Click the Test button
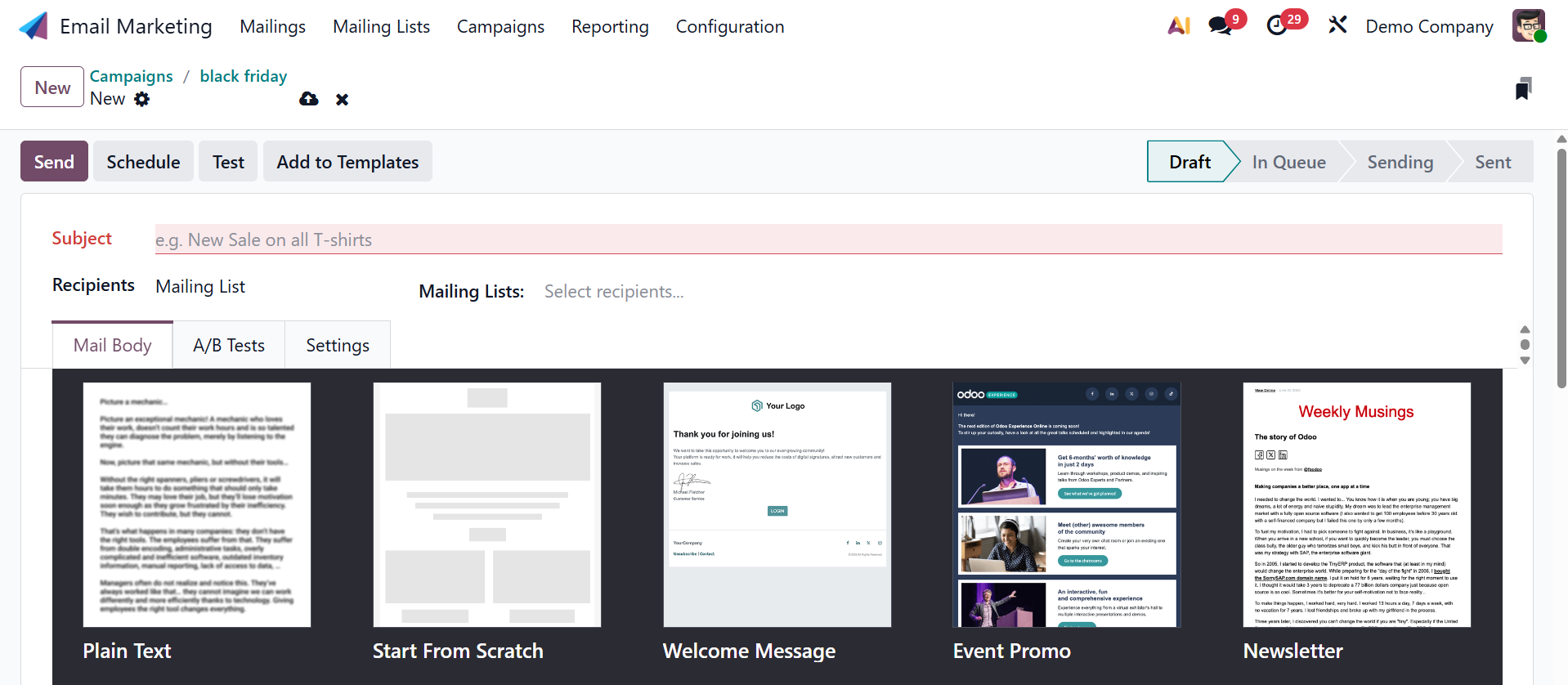This screenshot has height=685, width=1568. click(228, 162)
